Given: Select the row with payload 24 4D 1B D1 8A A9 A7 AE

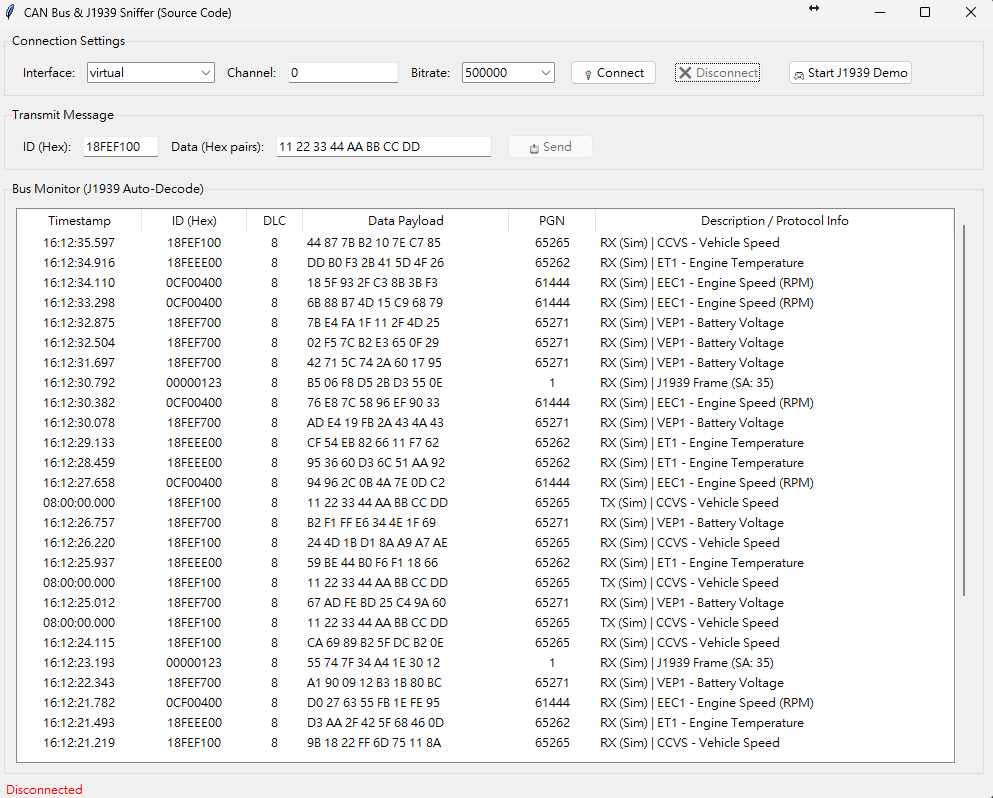Looking at the screenshot, I should (x=485, y=543).
